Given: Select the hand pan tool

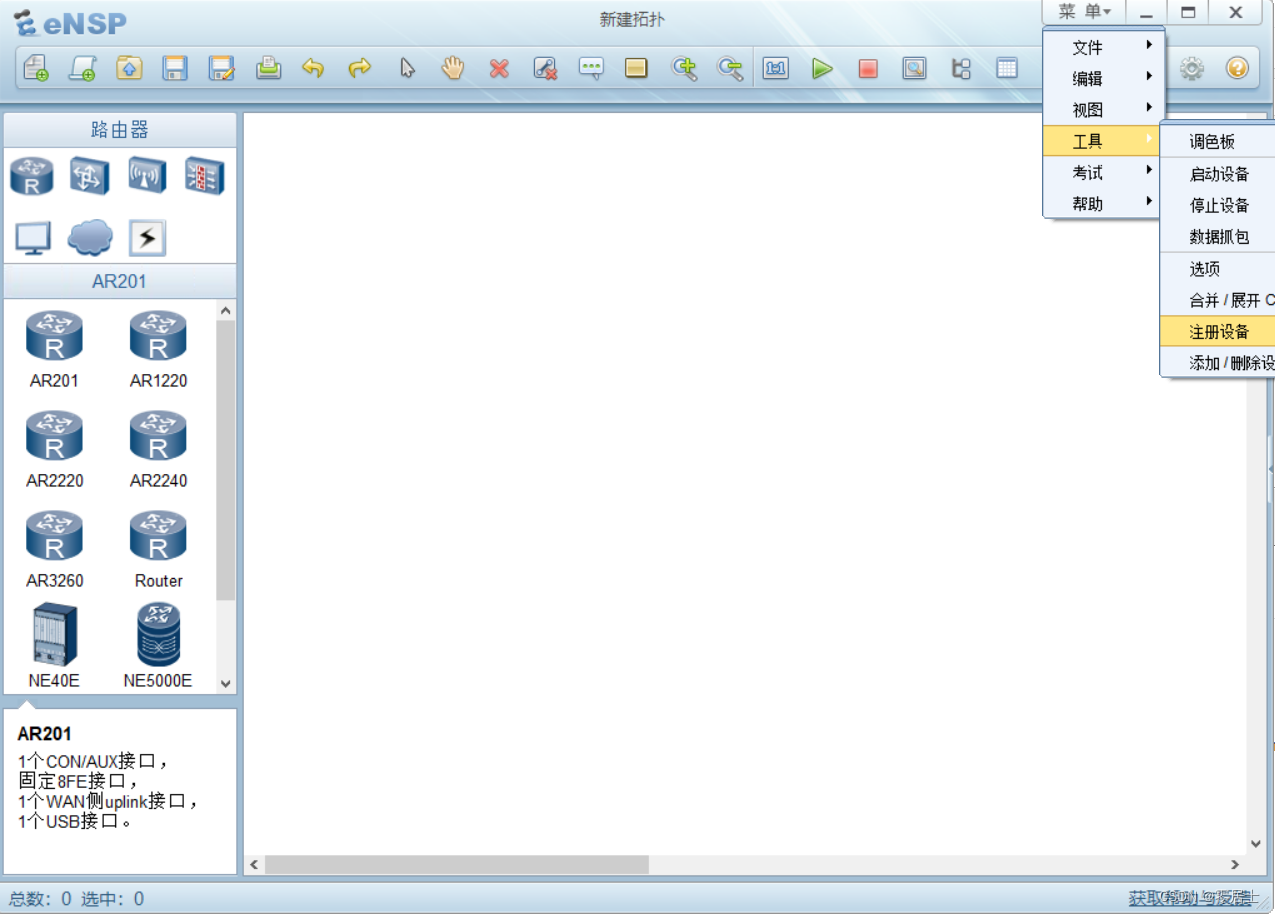Looking at the screenshot, I should [453, 68].
